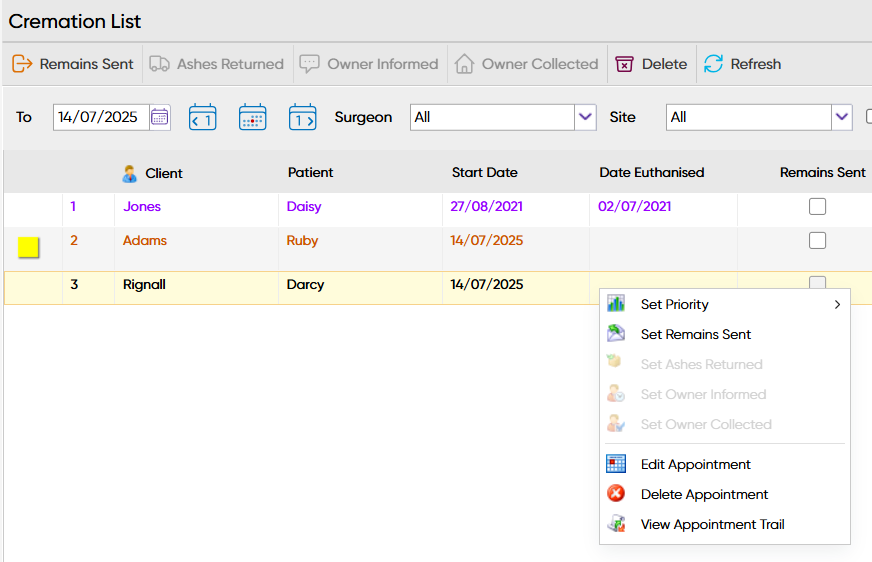Select Set Owner Collected menu entry
The height and width of the screenshot is (562, 872).
(x=725, y=424)
